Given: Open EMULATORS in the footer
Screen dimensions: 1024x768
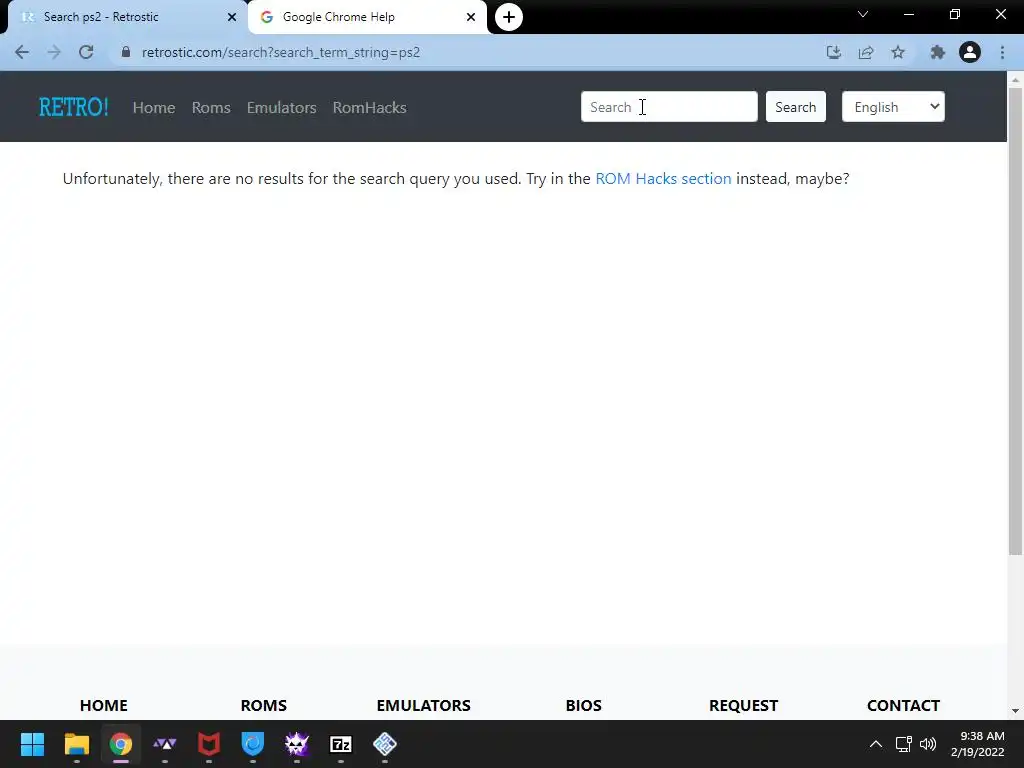Looking at the screenshot, I should 424,705.
